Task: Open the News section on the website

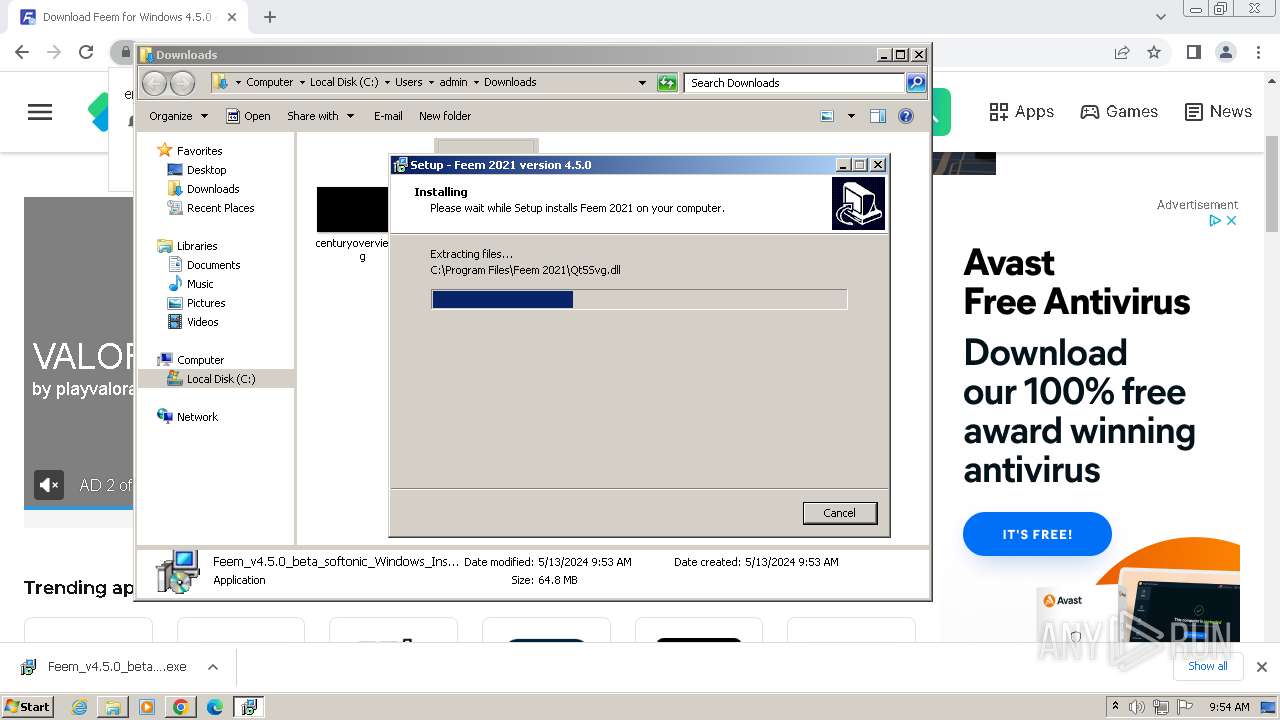Action: (1218, 112)
